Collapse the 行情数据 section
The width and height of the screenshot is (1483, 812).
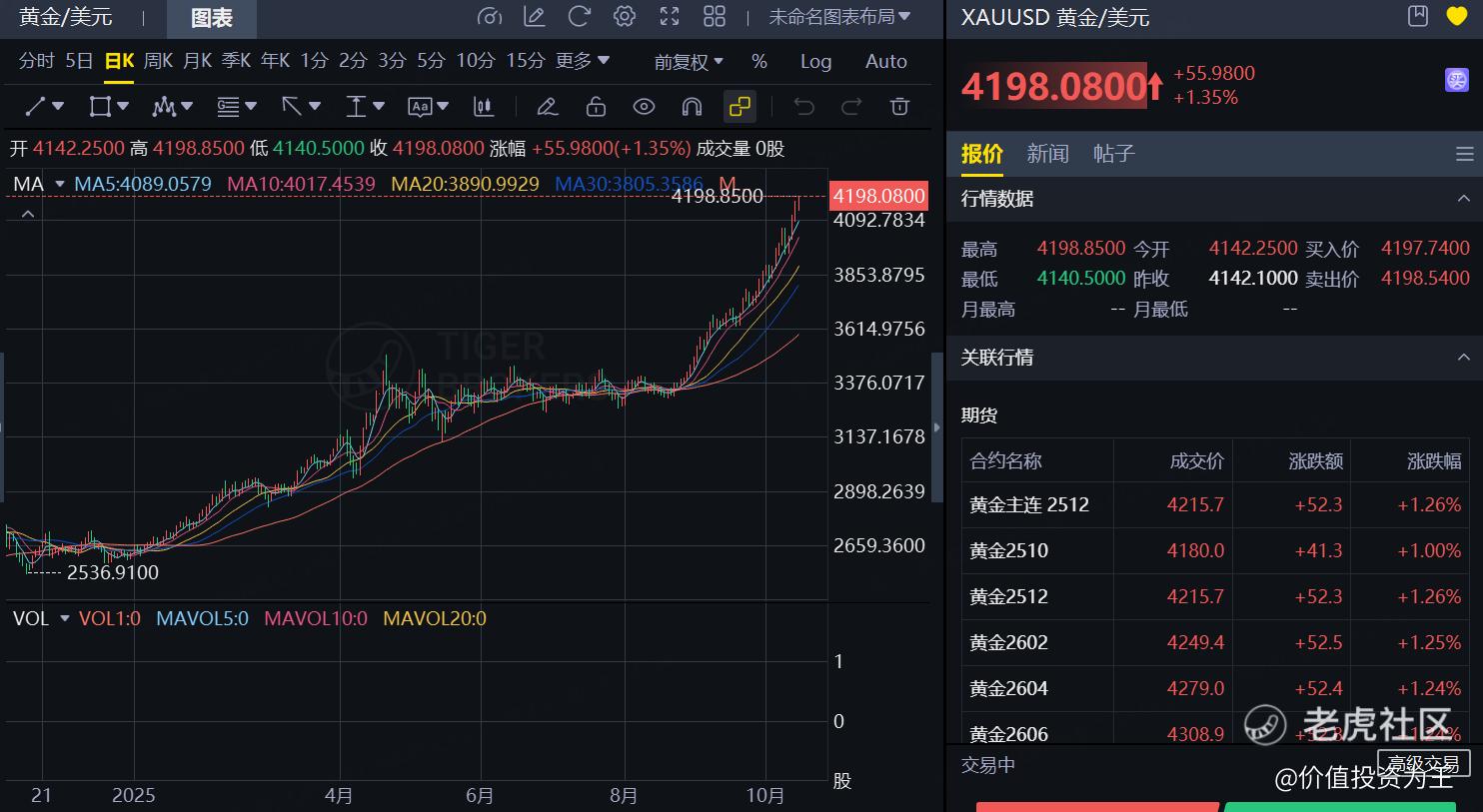pos(1463,200)
